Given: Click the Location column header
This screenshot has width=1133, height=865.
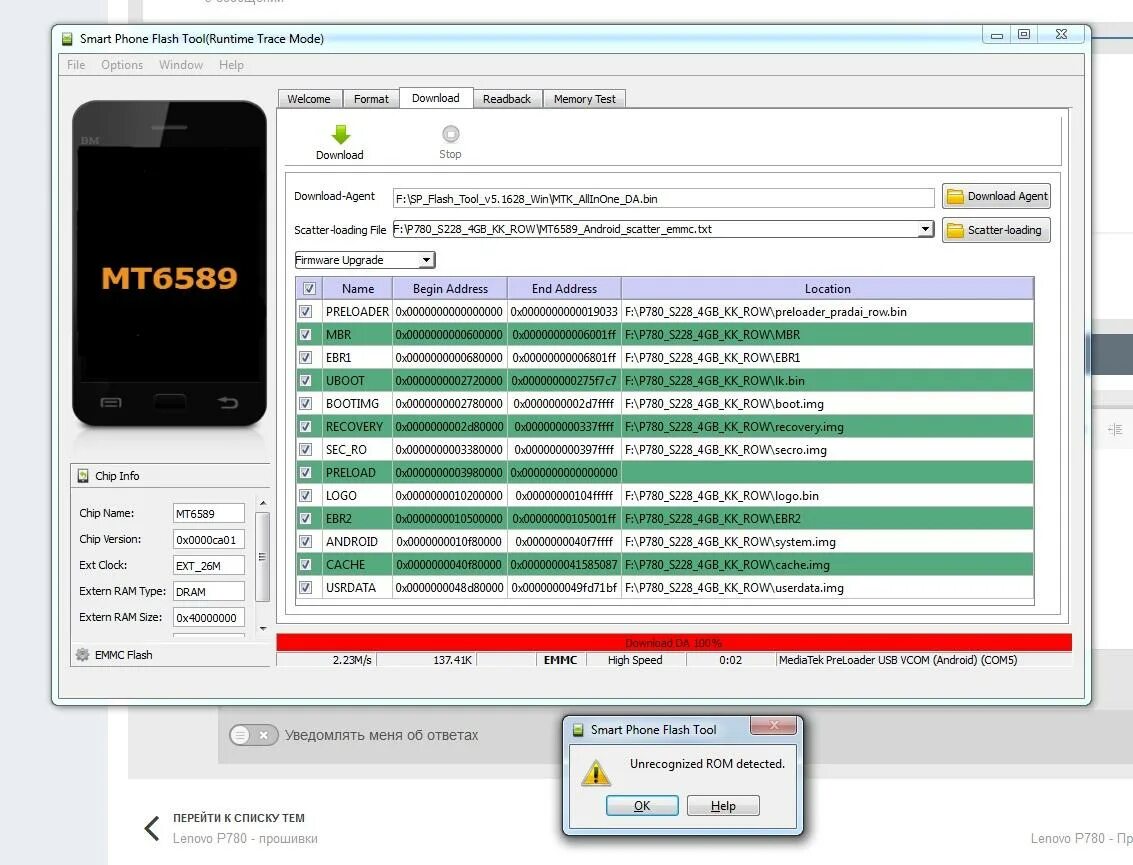Looking at the screenshot, I should 827,289.
